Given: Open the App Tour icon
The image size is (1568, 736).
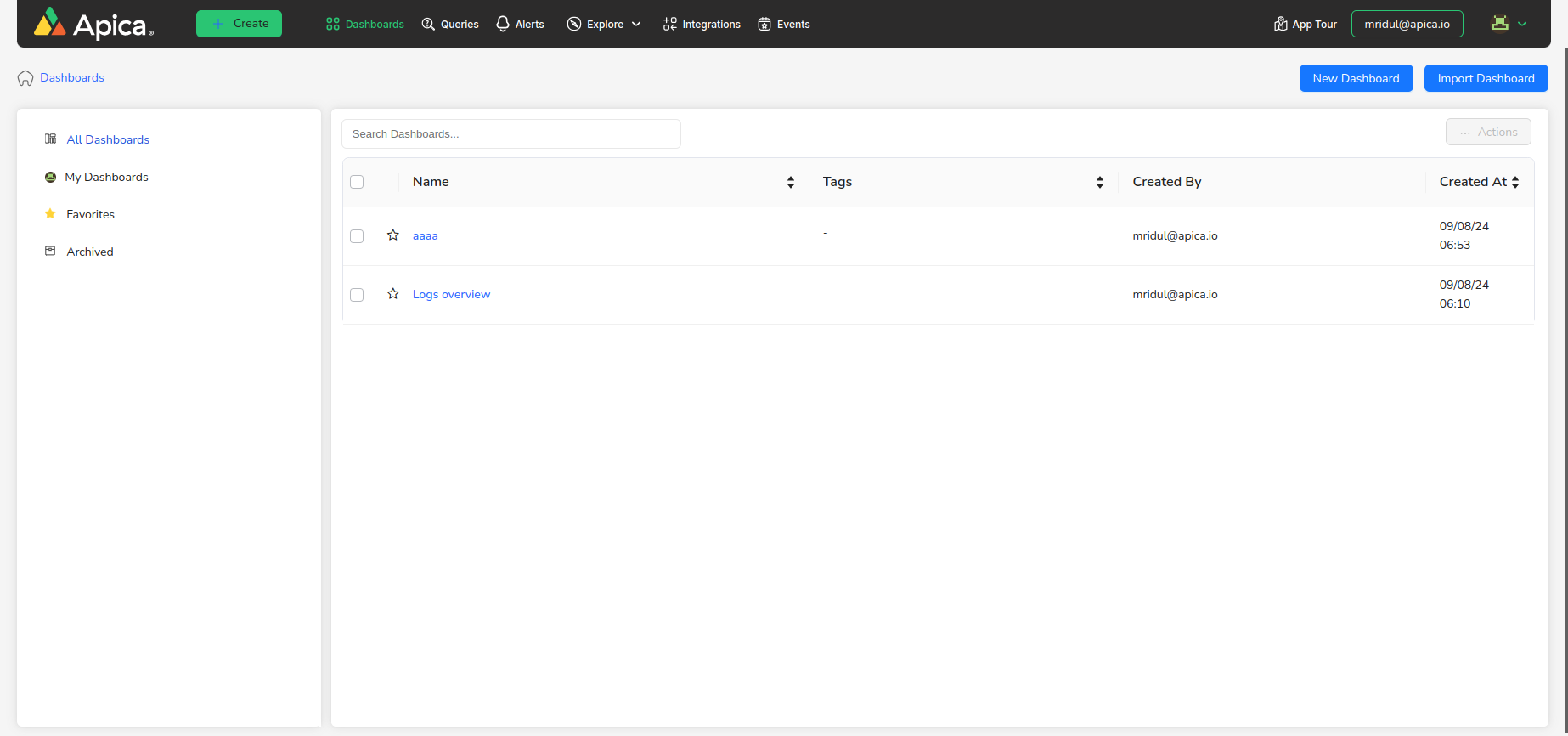Looking at the screenshot, I should coord(1280,24).
